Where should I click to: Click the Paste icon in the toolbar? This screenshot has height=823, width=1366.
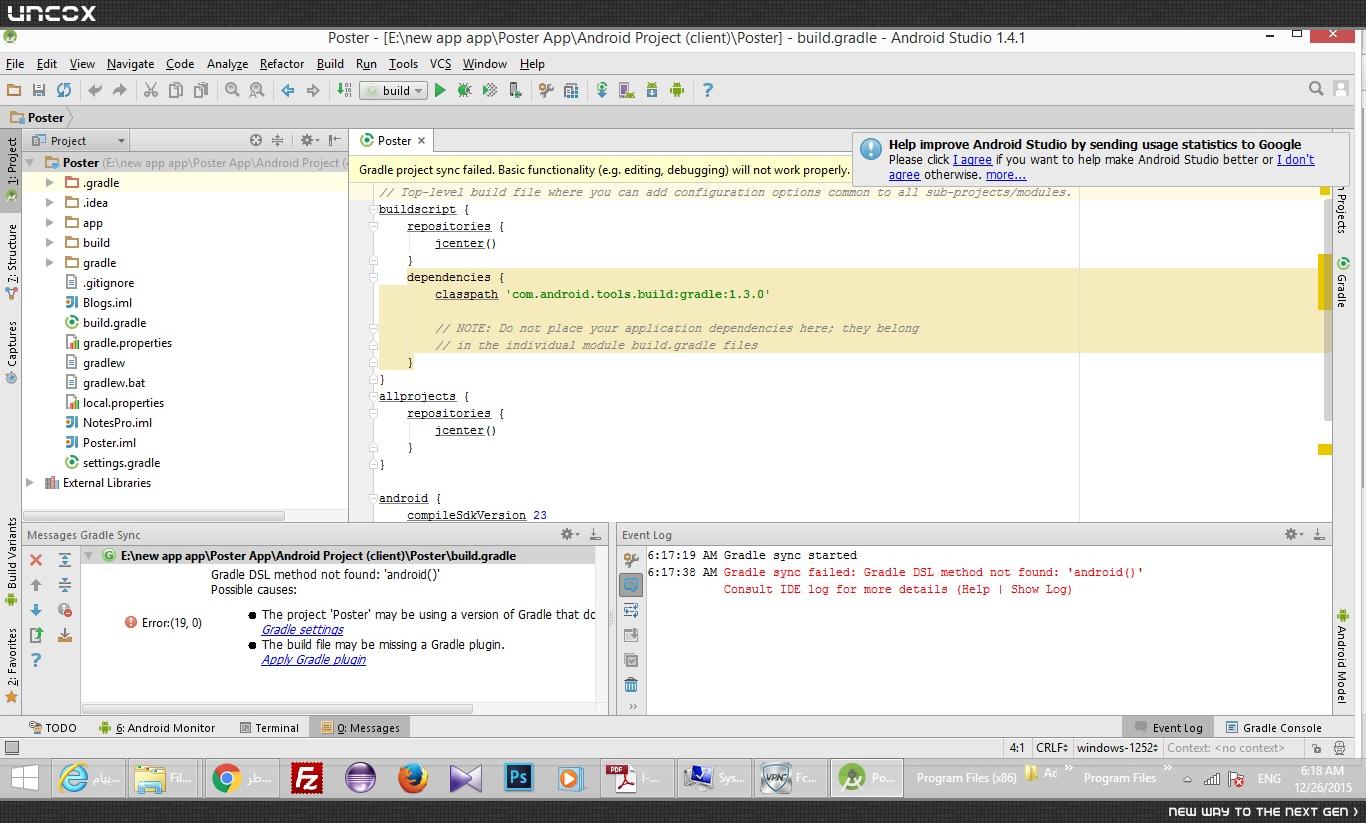click(x=201, y=90)
